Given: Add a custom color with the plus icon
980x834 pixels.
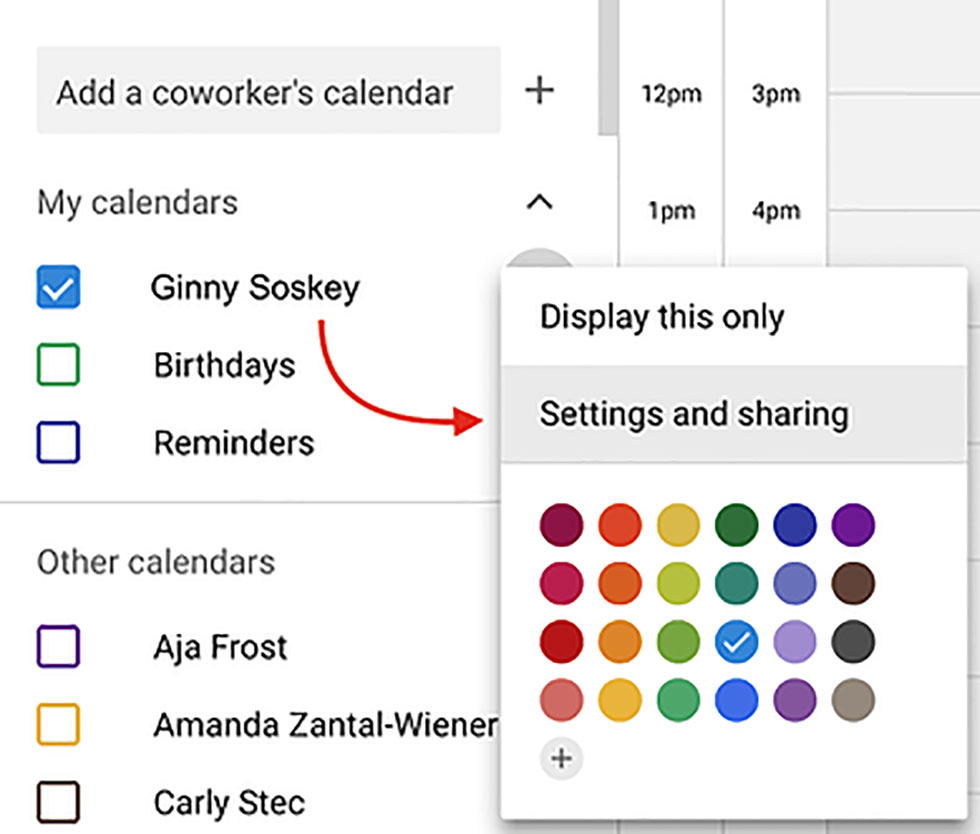Looking at the screenshot, I should pos(561,758).
